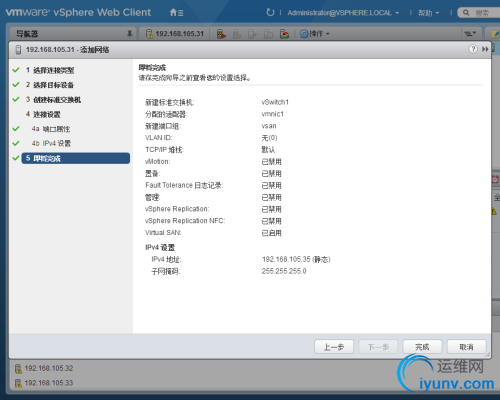Image resolution: width=500 pixels, height=400 pixels.
Task: Open the panel options menu at toolbar right
Action: (x=470, y=34)
